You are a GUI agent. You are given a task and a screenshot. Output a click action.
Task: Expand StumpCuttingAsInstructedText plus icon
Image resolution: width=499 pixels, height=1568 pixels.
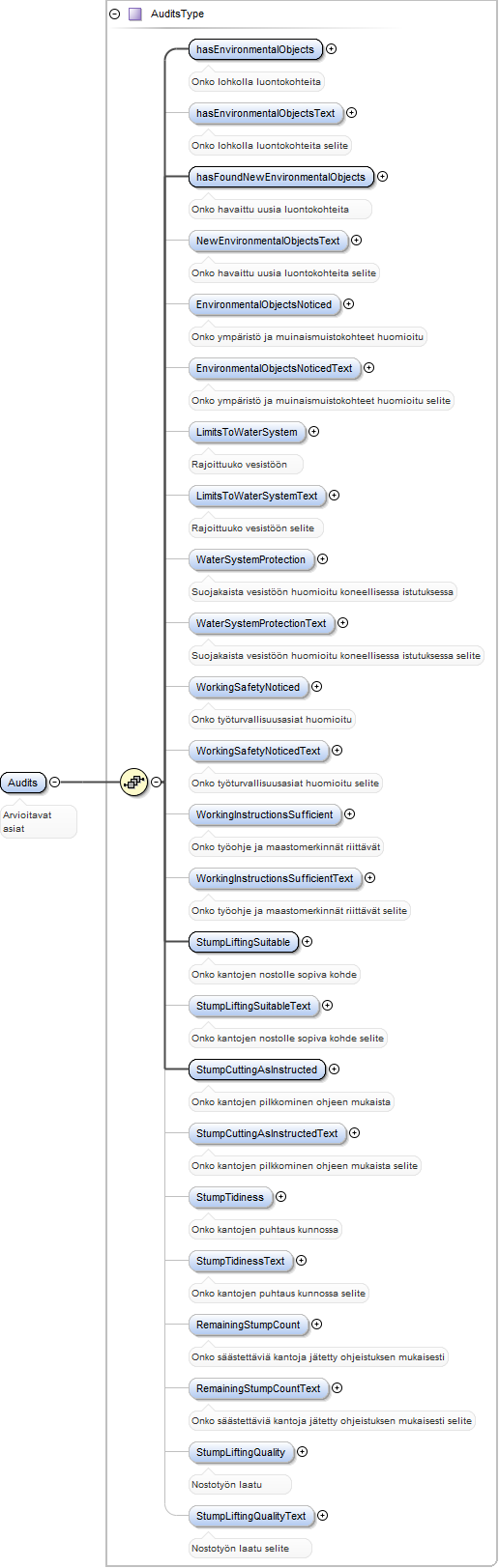355,1132
